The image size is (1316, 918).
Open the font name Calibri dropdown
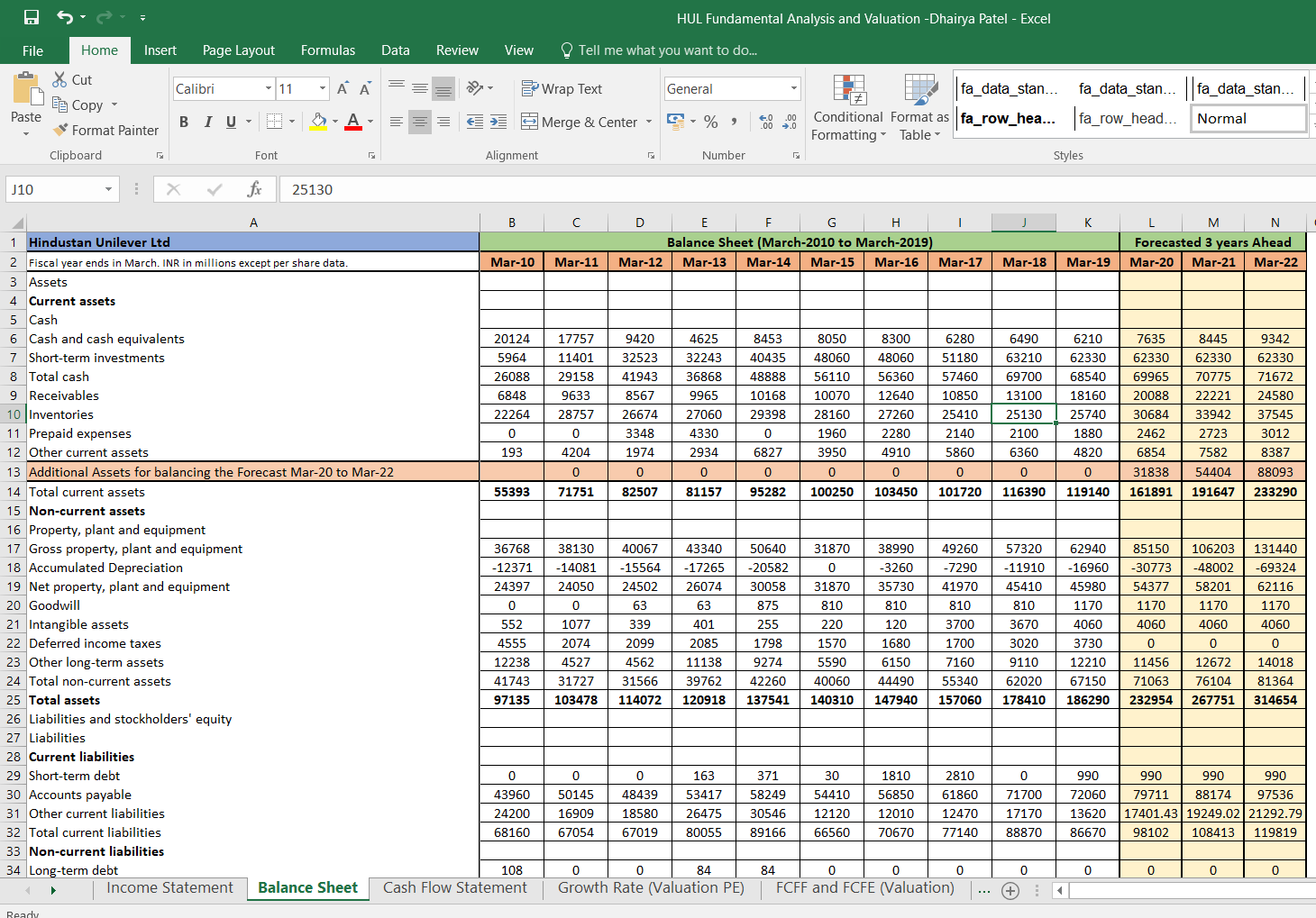point(269,88)
